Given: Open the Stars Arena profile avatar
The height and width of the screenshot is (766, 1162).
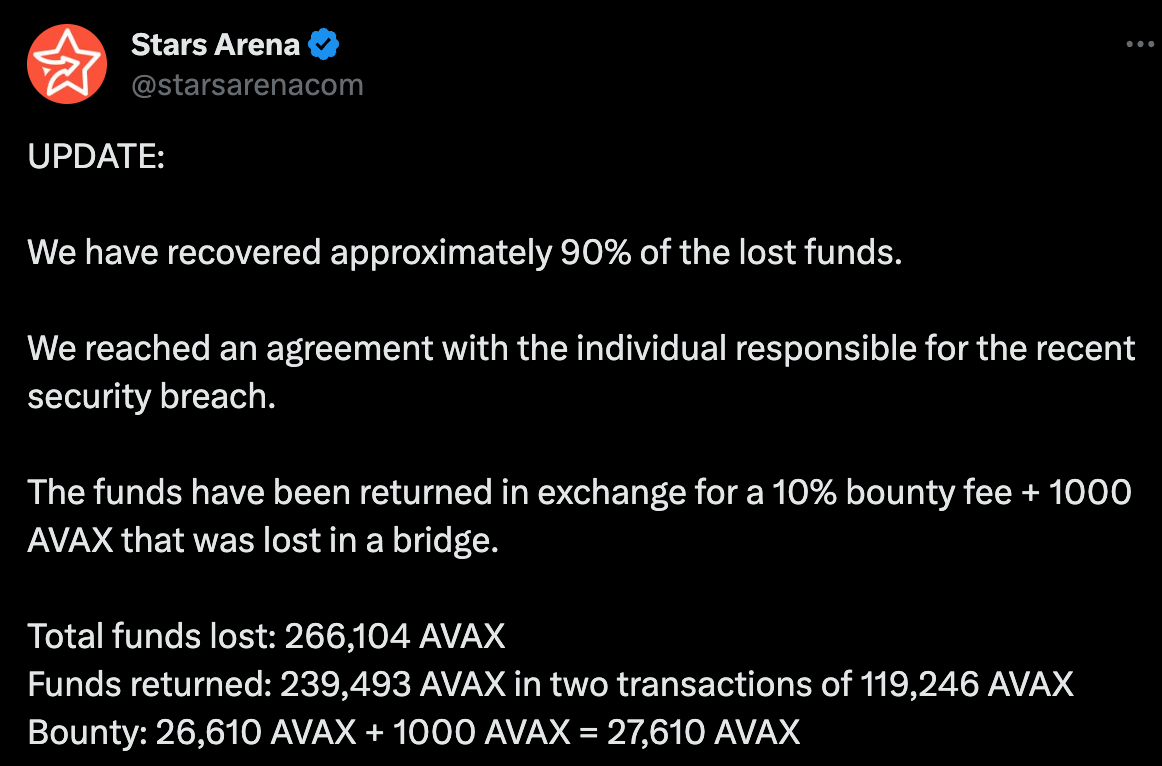Looking at the screenshot, I should tap(67, 64).
